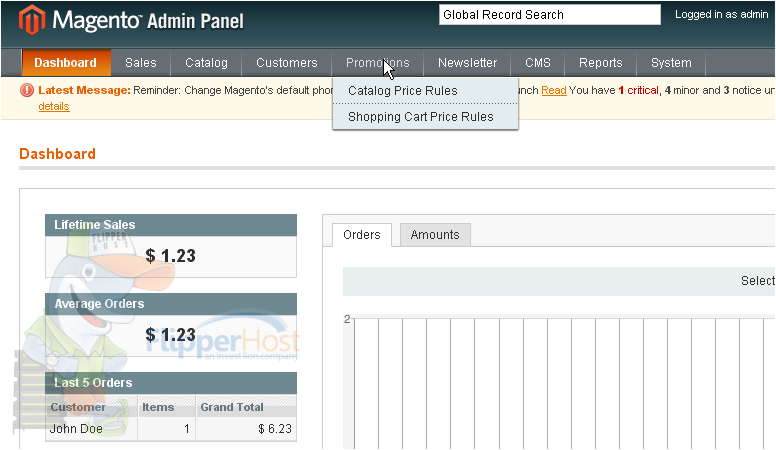This screenshot has height=450, width=776.
Task: Open the Newsletter menu
Action: tap(467, 63)
